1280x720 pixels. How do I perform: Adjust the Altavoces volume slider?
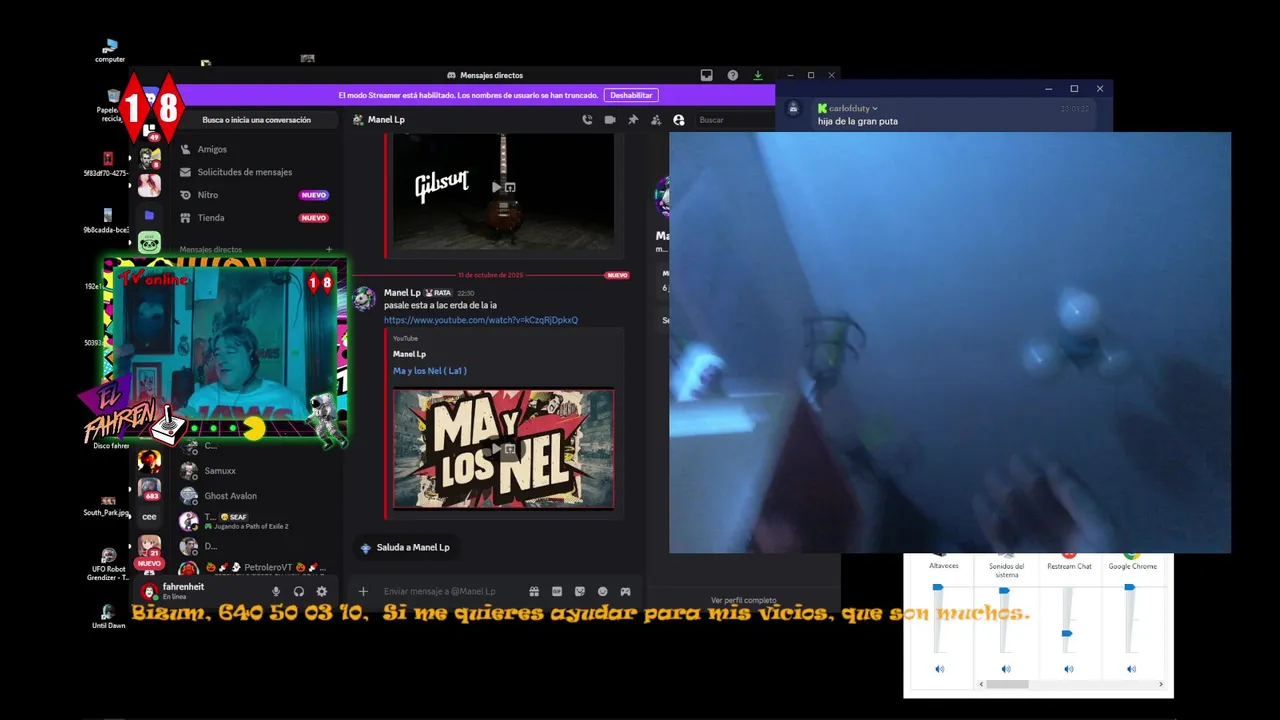click(x=938, y=588)
